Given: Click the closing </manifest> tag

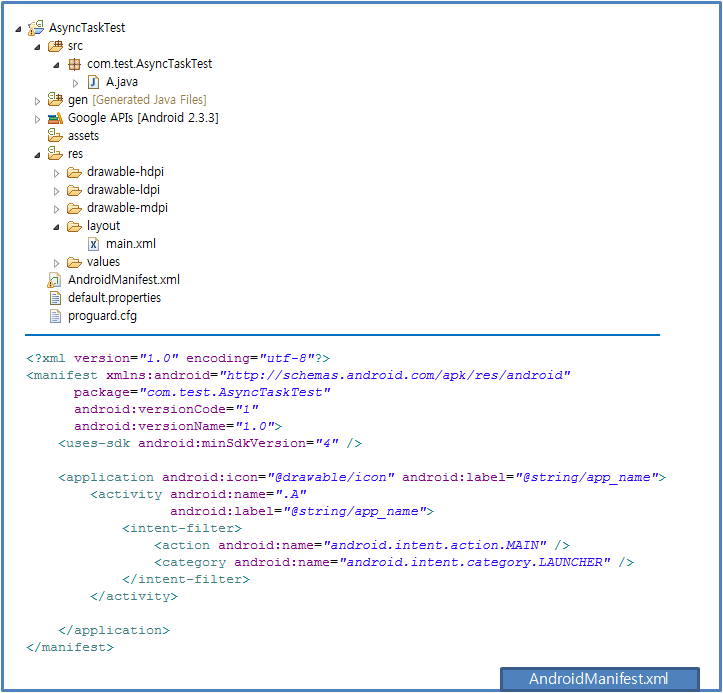Looking at the screenshot, I should pyautogui.click(x=70, y=647).
